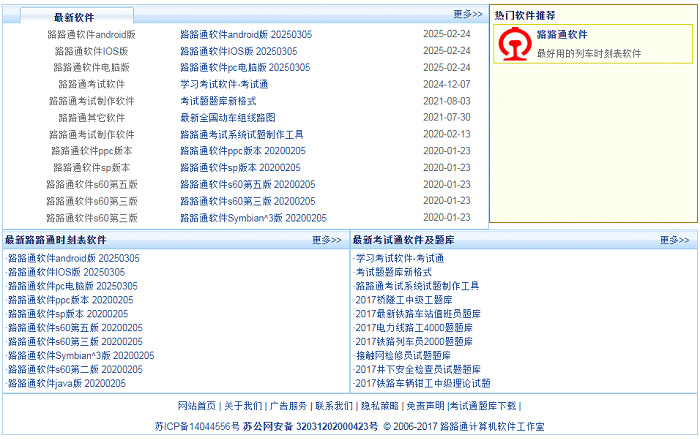Click the 路路通软件s60第五版 category label
Image resolution: width=700 pixels, height=439 pixels.
pyautogui.click(x=92, y=184)
